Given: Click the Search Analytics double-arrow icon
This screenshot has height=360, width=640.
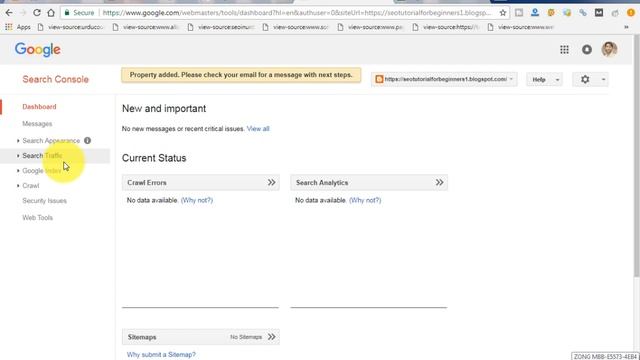Looking at the screenshot, I should click(x=439, y=182).
